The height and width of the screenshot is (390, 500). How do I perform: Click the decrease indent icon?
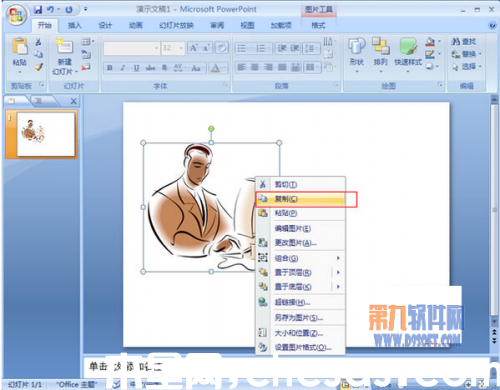[x=282, y=48]
